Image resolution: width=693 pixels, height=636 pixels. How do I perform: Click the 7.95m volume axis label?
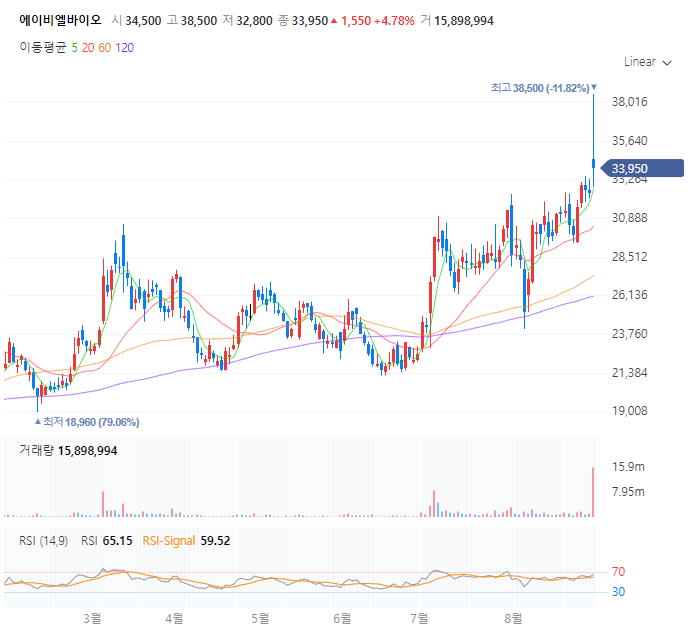click(628, 492)
